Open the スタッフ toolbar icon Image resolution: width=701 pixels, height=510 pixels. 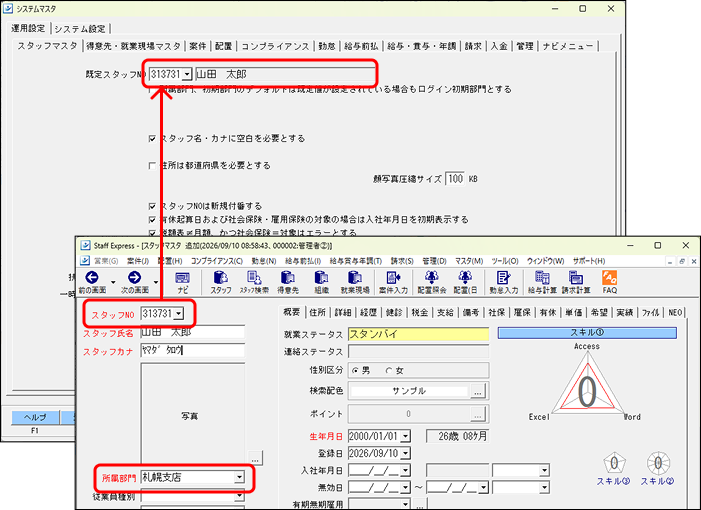pos(221,278)
